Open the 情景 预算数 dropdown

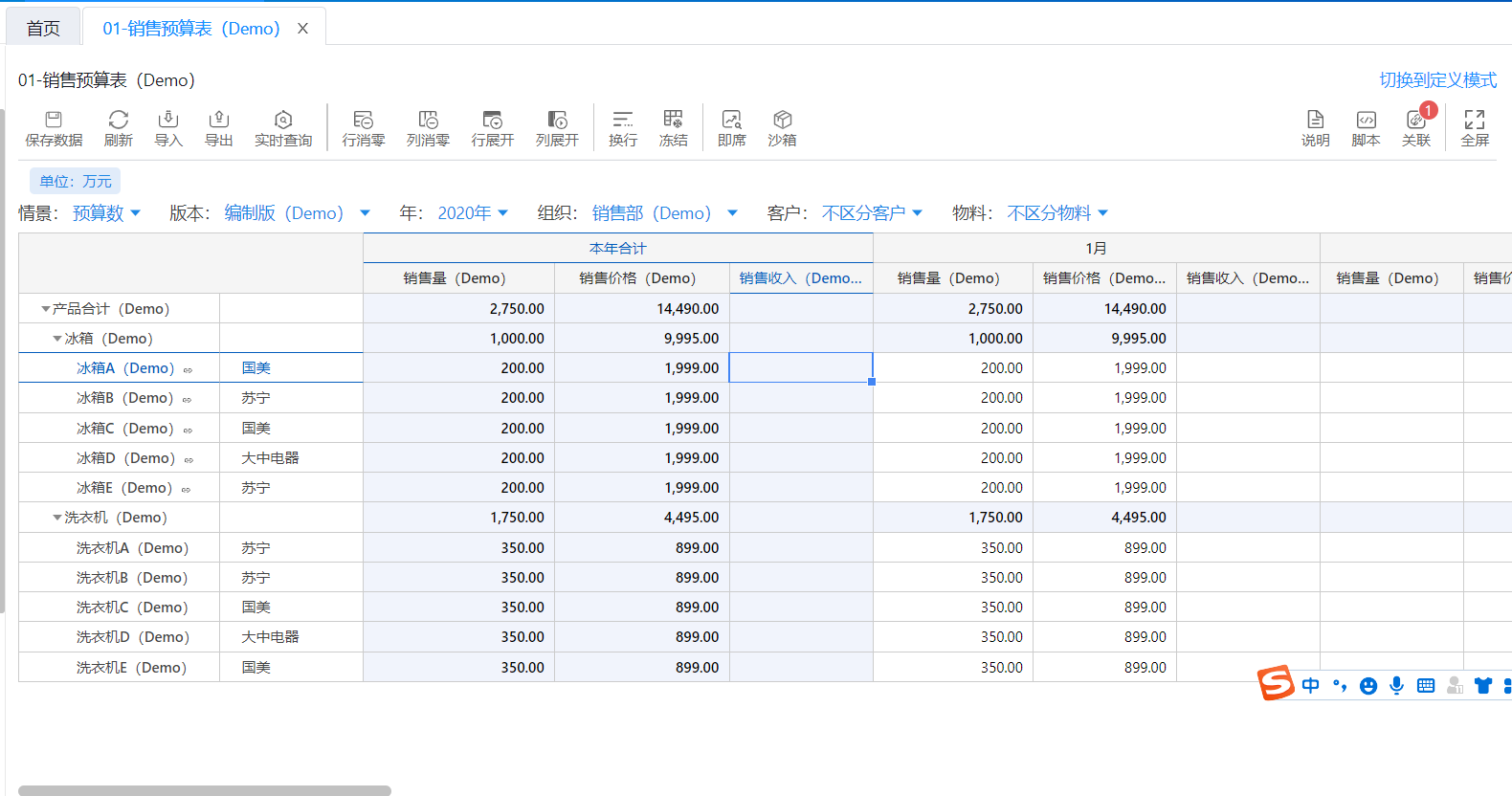pos(106,213)
